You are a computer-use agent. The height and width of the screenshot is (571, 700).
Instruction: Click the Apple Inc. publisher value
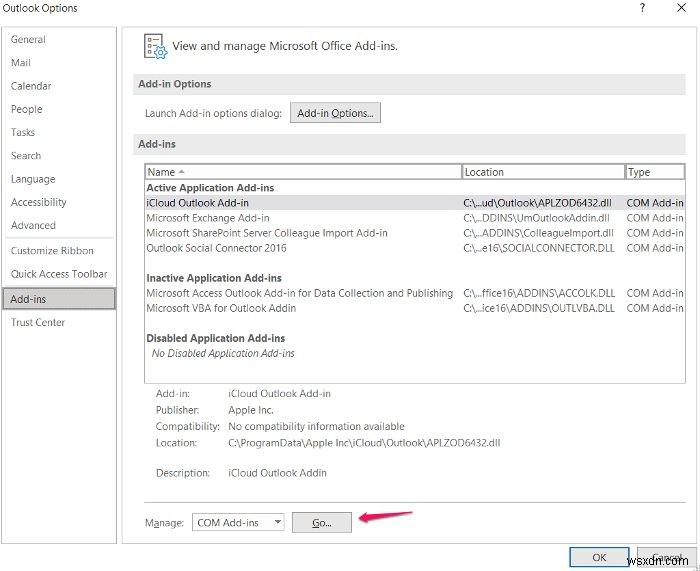coord(251,410)
